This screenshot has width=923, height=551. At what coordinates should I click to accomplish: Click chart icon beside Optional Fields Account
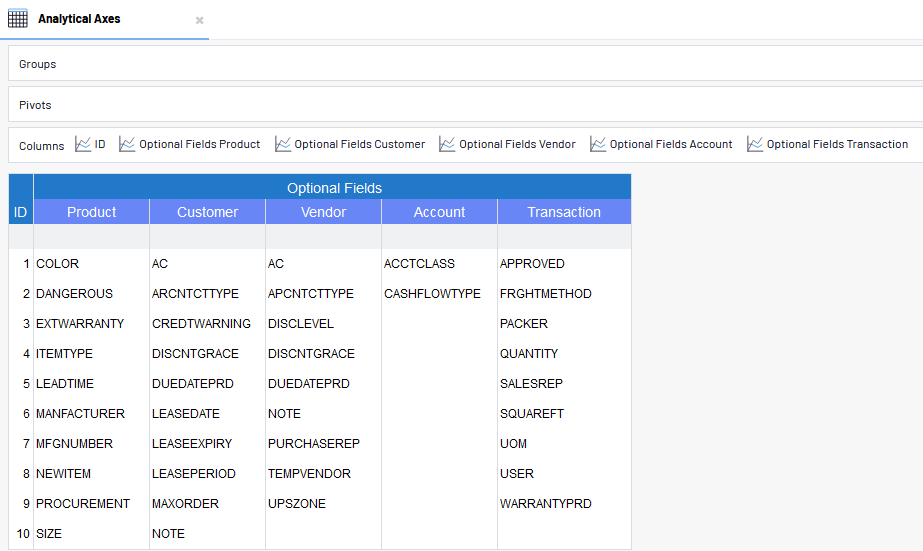(x=598, y=144)
